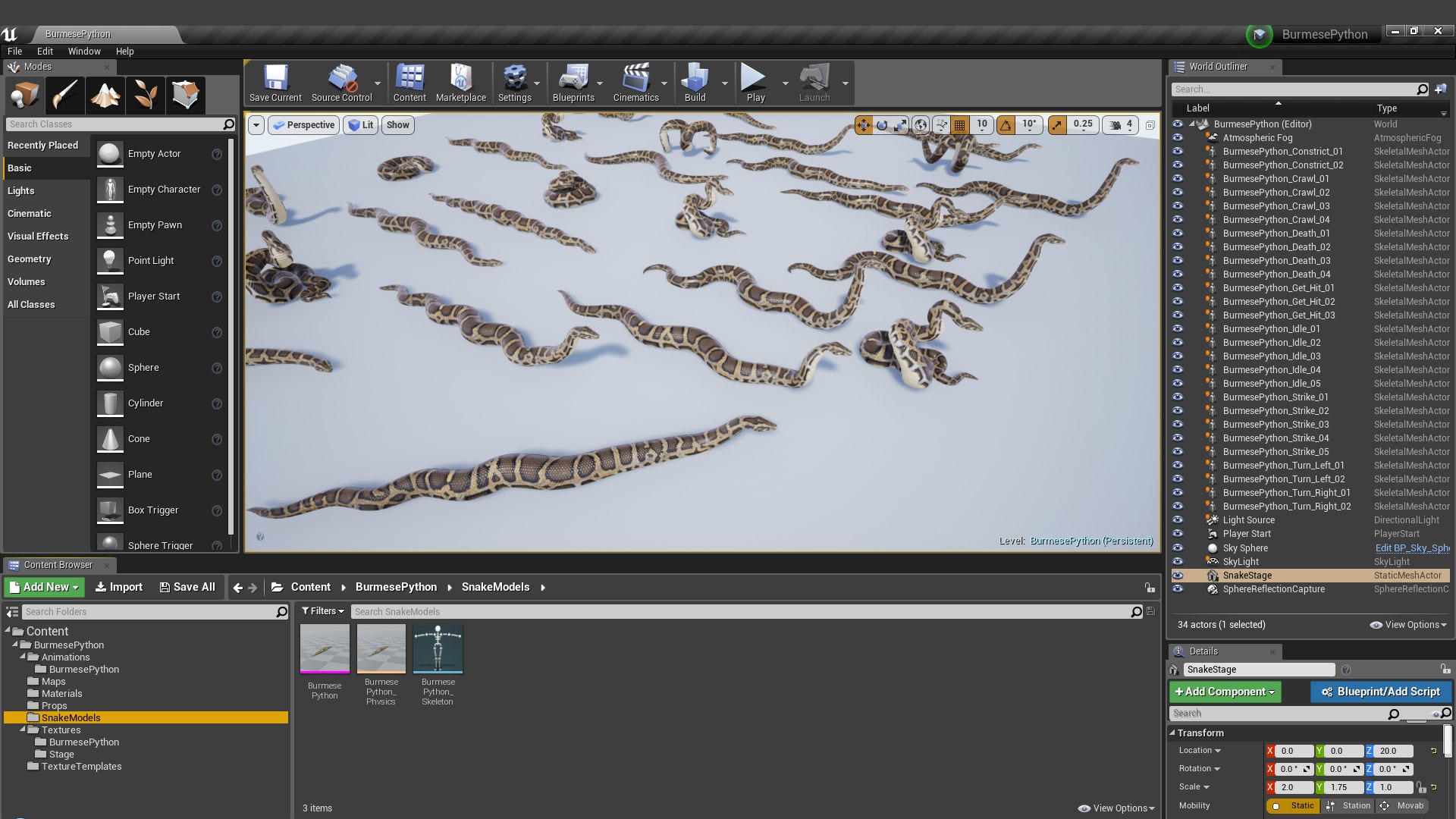Open Source Control toolbar icon
1456x819 pixels.
click(x=341, y=83)
